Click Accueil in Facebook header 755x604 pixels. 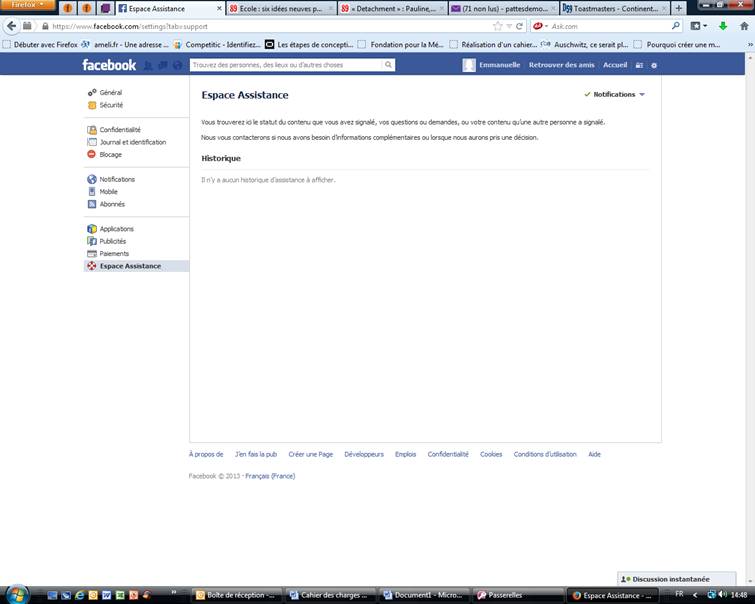pyautogui.click(x=615, y=65)
